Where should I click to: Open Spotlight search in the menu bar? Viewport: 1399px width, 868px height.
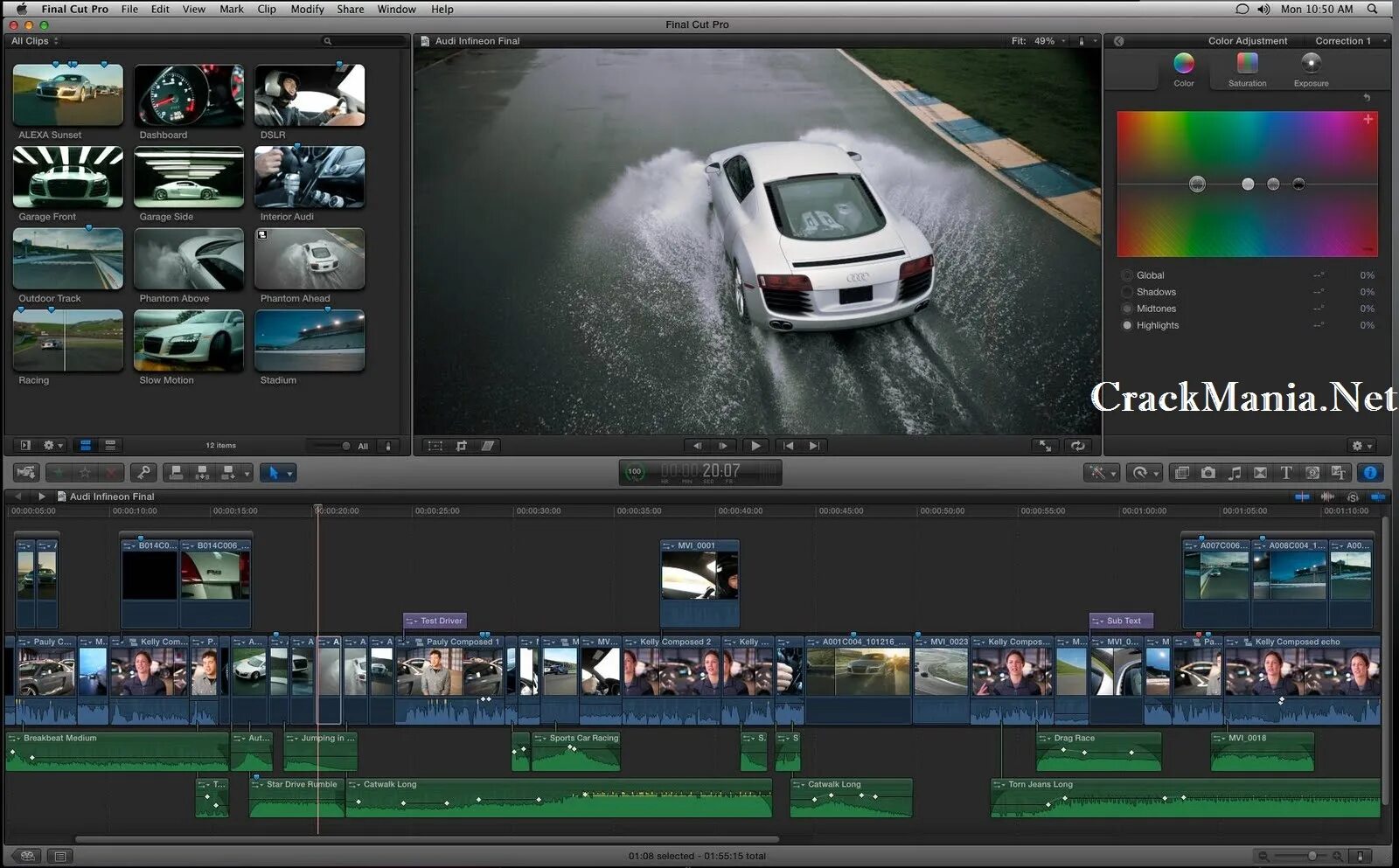pyautogui.click(x=1373, y=9)
